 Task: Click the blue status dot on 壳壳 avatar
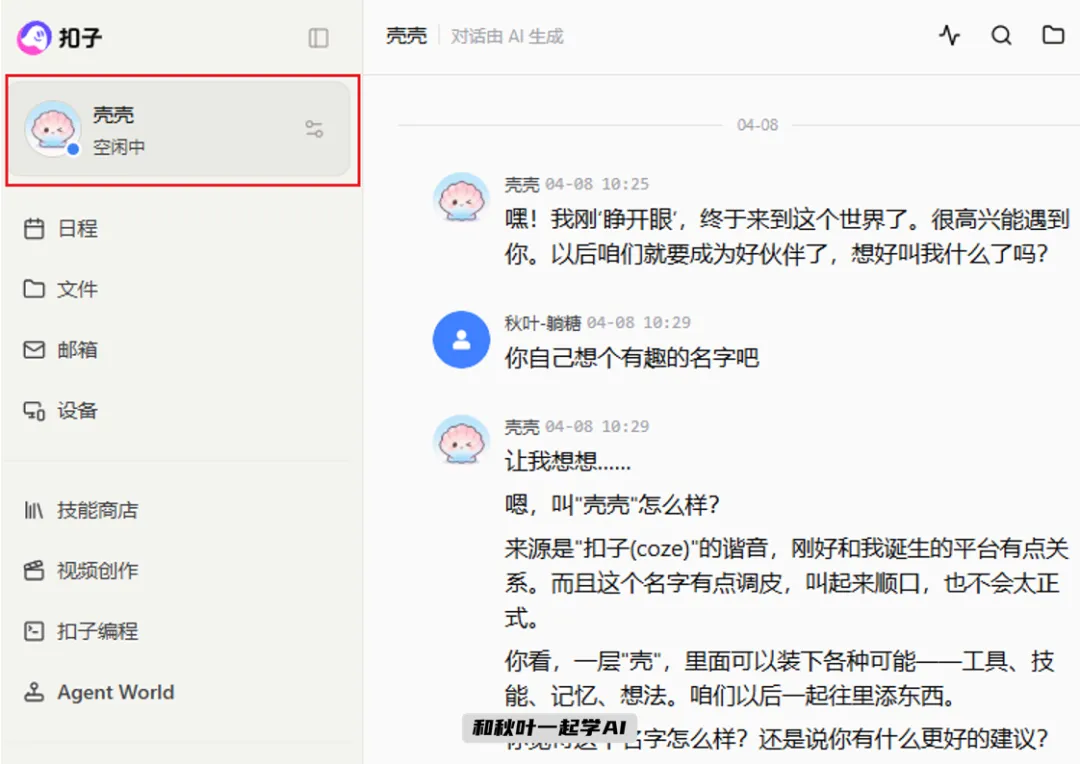pyautogui.click(x=73, y=148)
